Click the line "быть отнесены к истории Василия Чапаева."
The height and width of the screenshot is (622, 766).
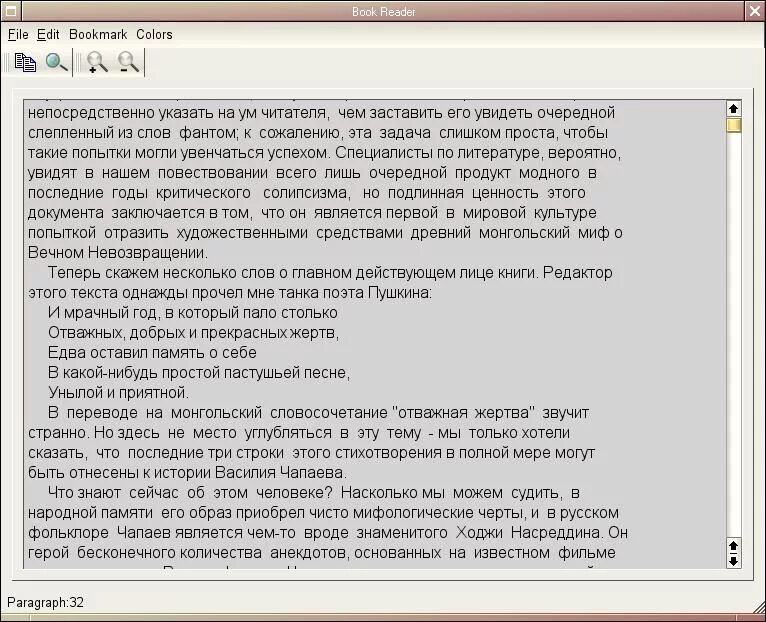(x=187, y=473)
